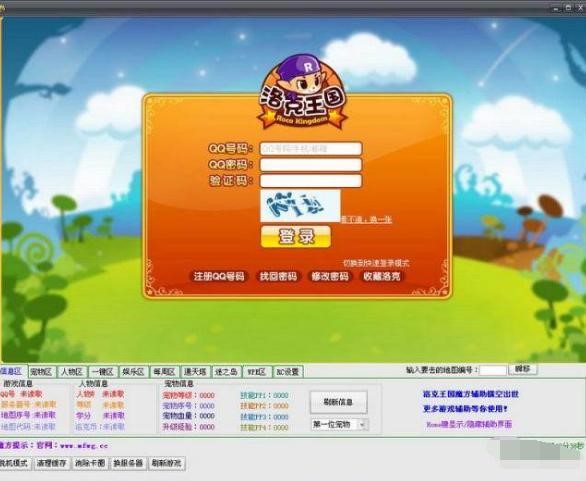Click the 地图序号 未读取 text

pos(28,415)
